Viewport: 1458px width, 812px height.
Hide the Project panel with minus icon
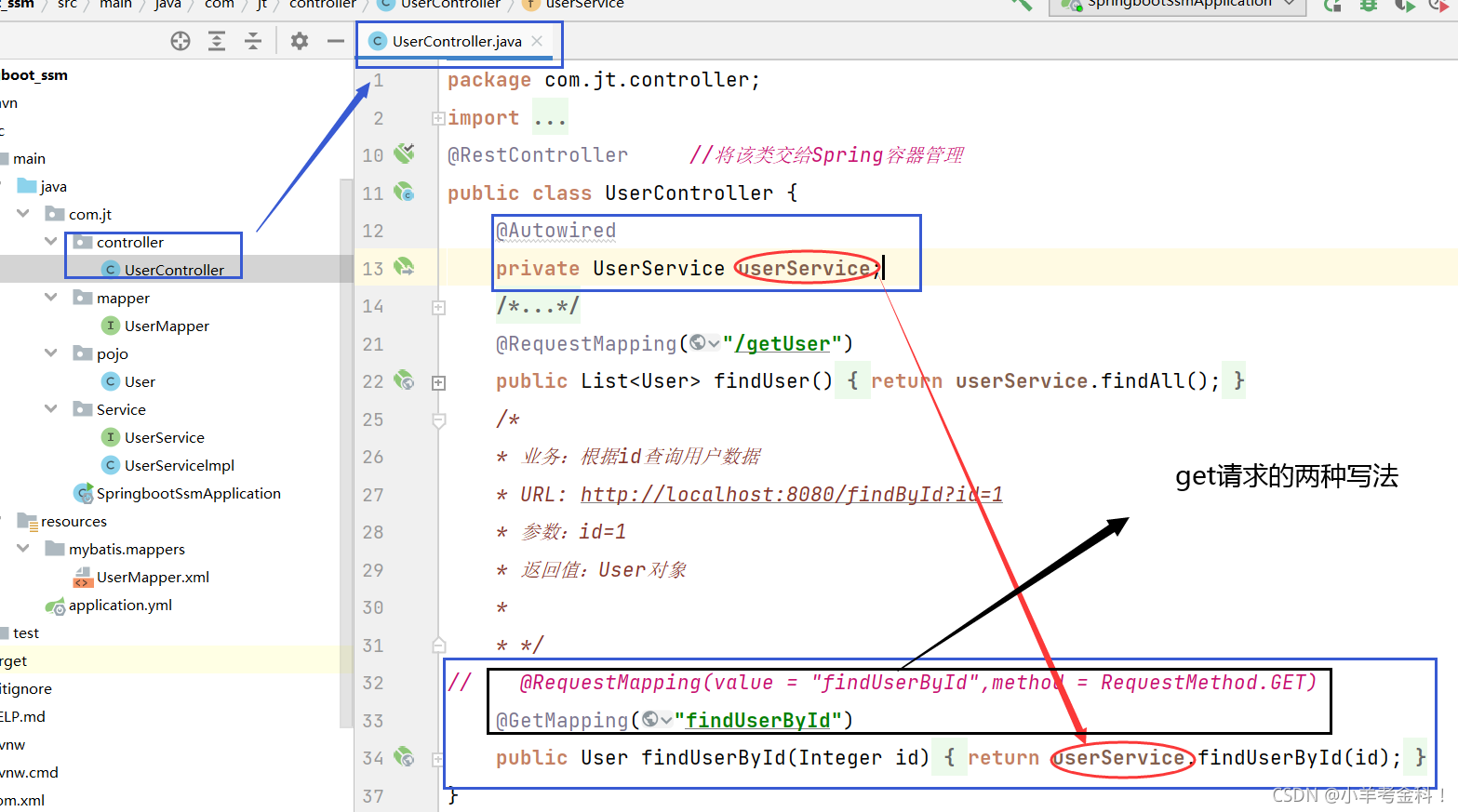pos(336,41)
